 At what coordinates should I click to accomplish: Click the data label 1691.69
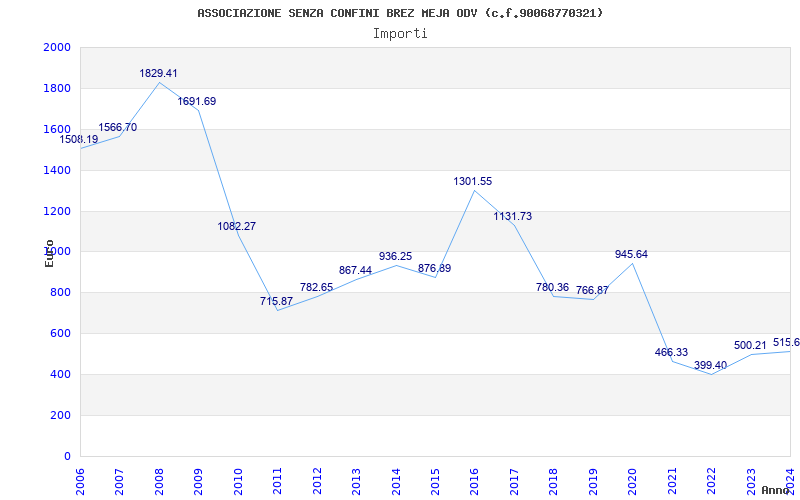[x=197, y=102]
